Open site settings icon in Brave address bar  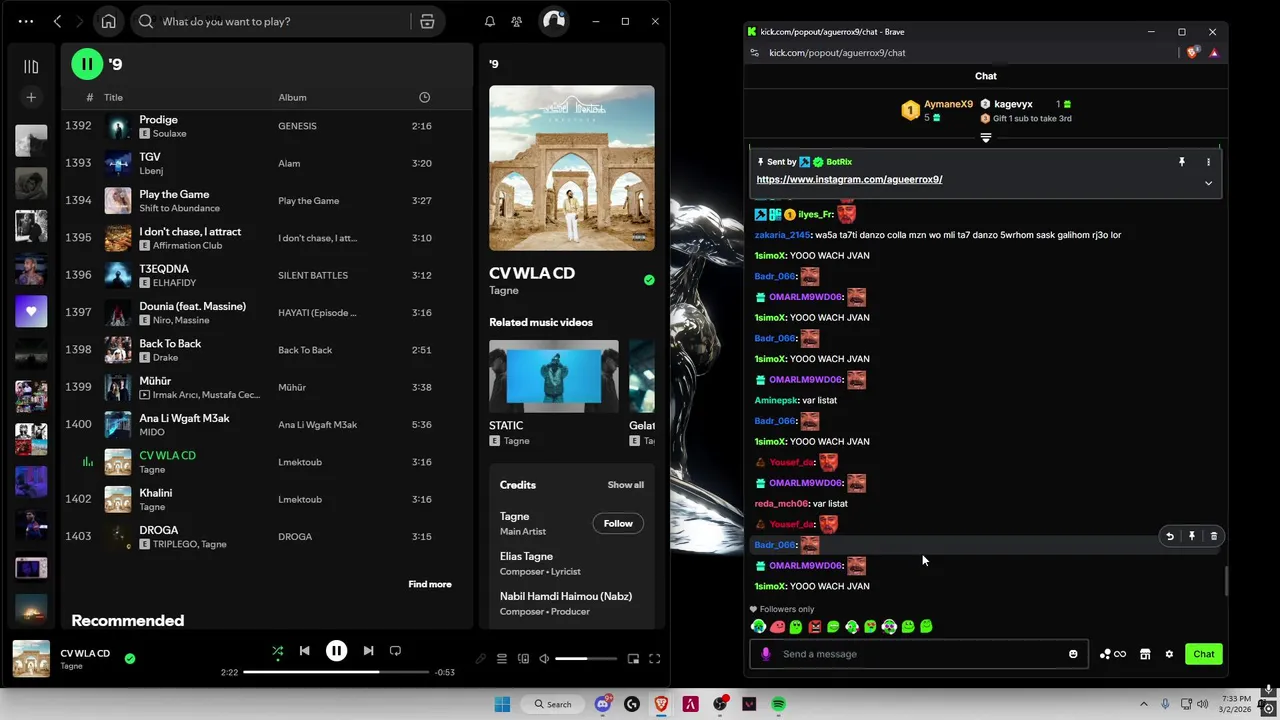coord(754,53)
